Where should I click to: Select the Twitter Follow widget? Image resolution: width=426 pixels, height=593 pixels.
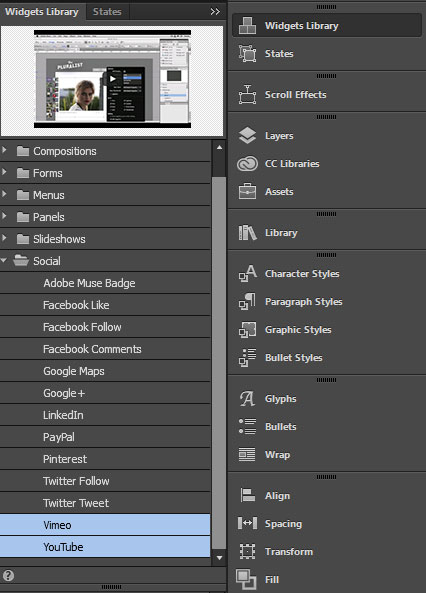pyautogui.click(x=105, y=481)
